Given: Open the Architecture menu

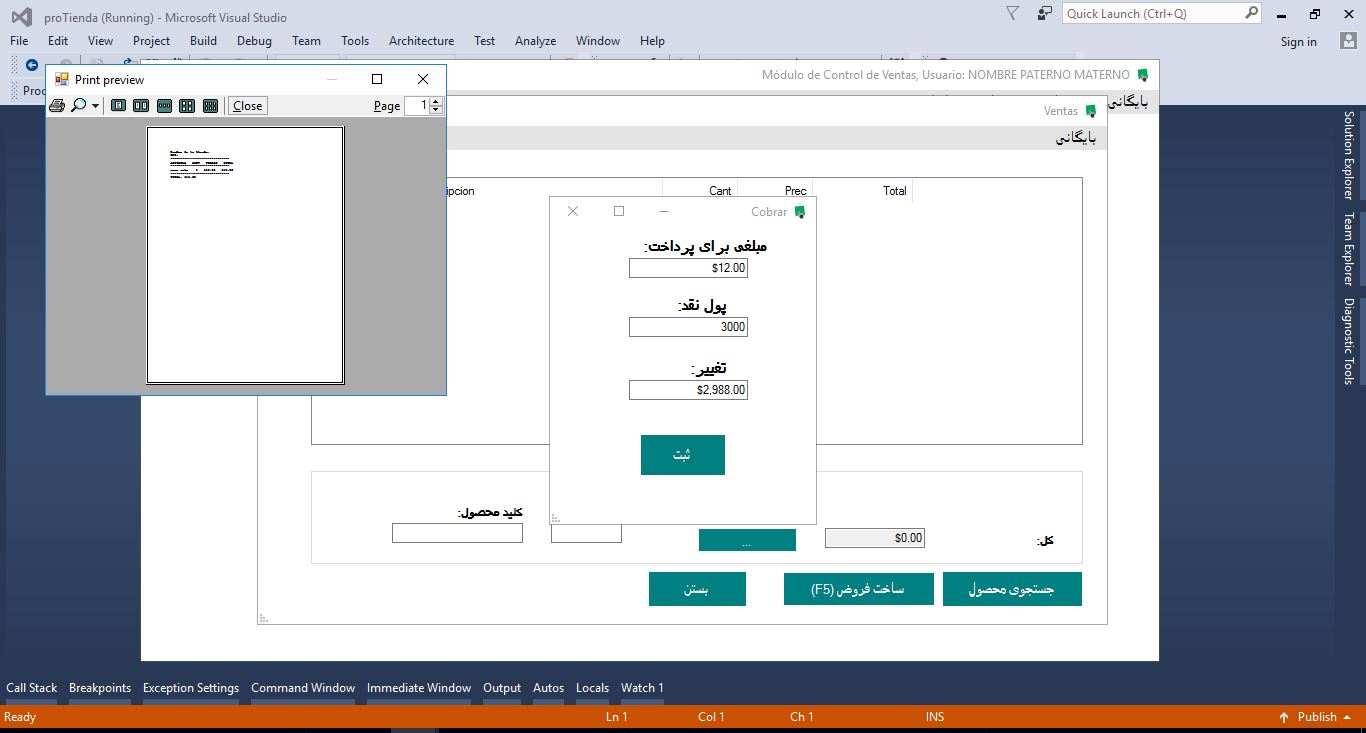Looking at the screenshot, I should tap(421, 41).
